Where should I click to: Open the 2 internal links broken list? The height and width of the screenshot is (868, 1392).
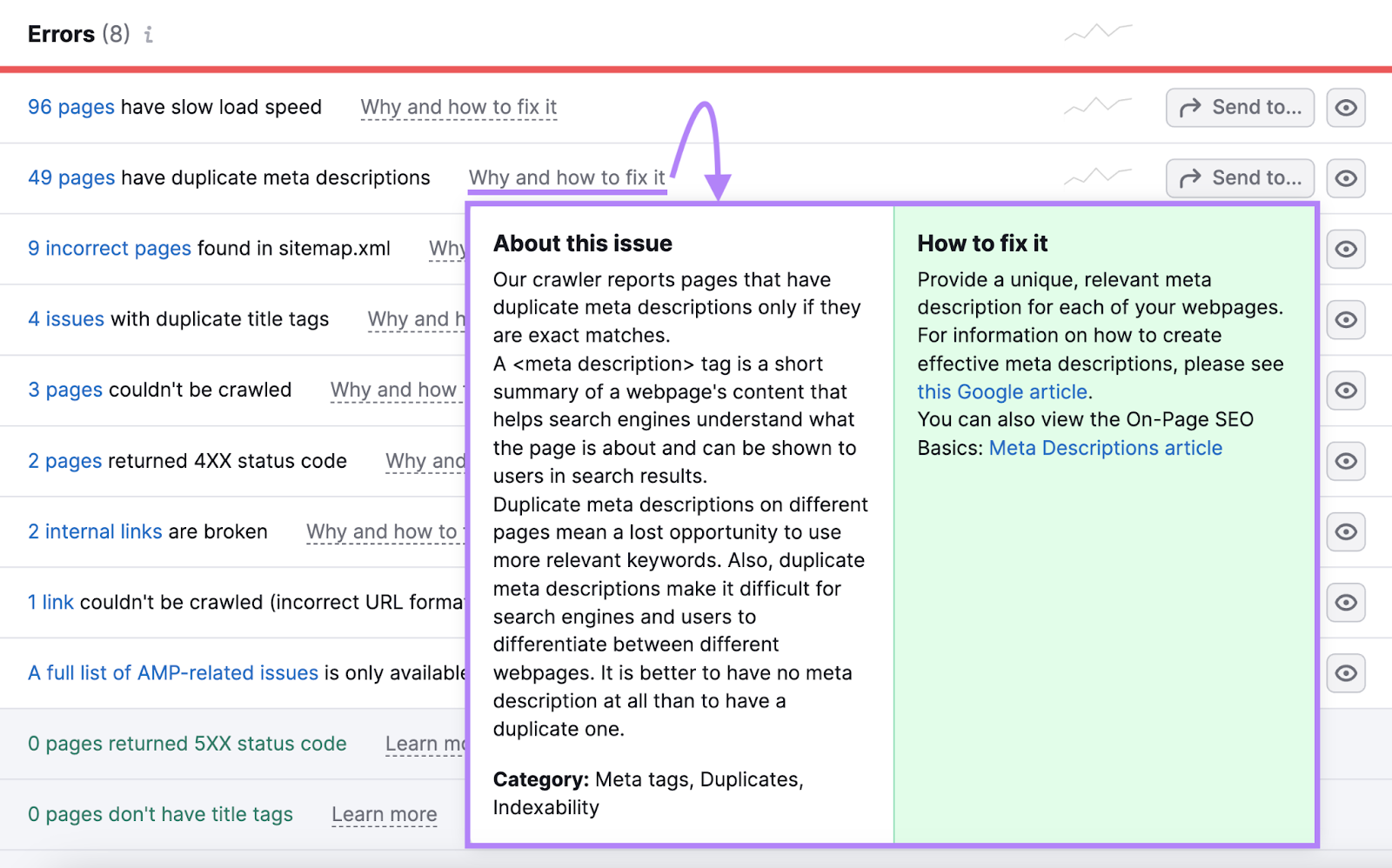(95, 532)
